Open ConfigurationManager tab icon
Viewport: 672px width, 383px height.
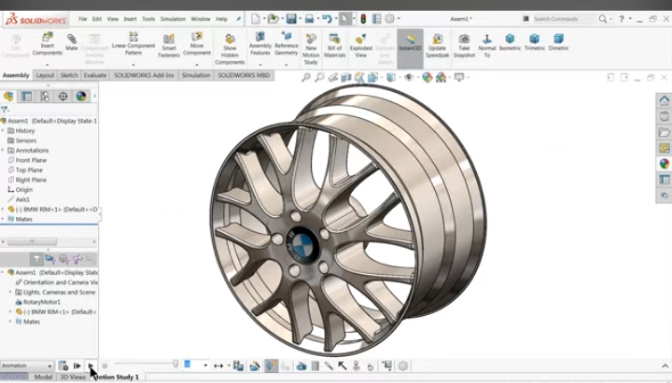pos(45,96)
